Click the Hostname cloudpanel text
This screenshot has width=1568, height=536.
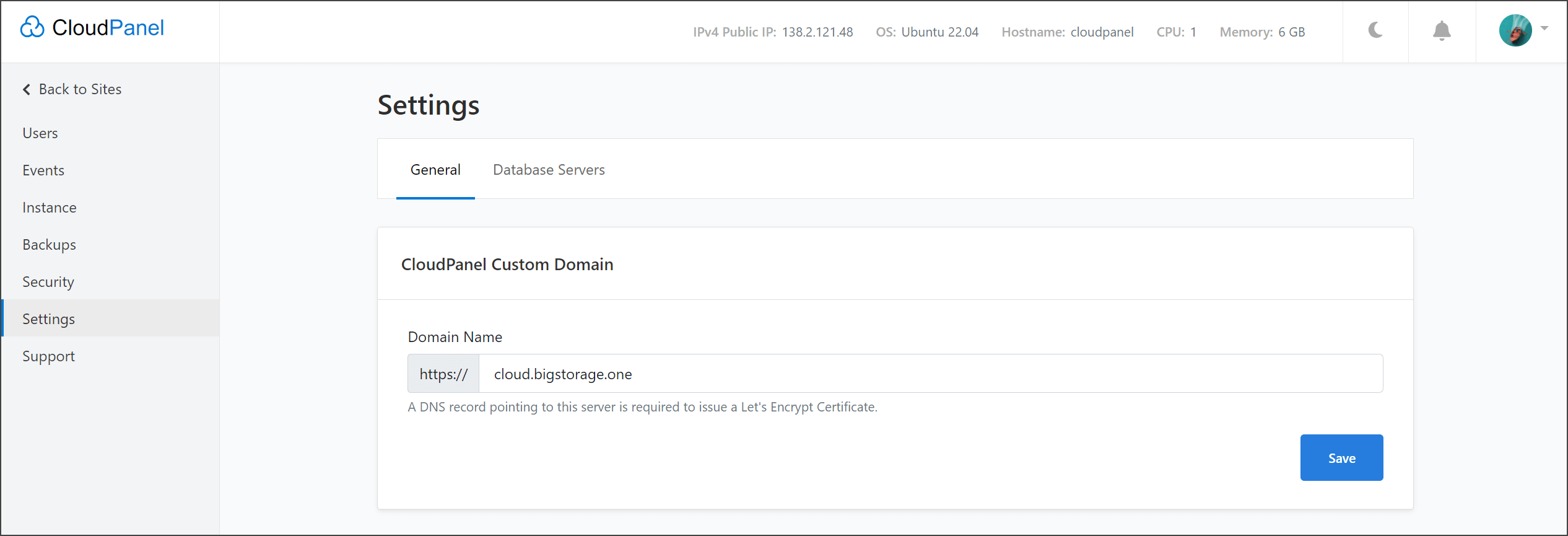coord(1068,32)
